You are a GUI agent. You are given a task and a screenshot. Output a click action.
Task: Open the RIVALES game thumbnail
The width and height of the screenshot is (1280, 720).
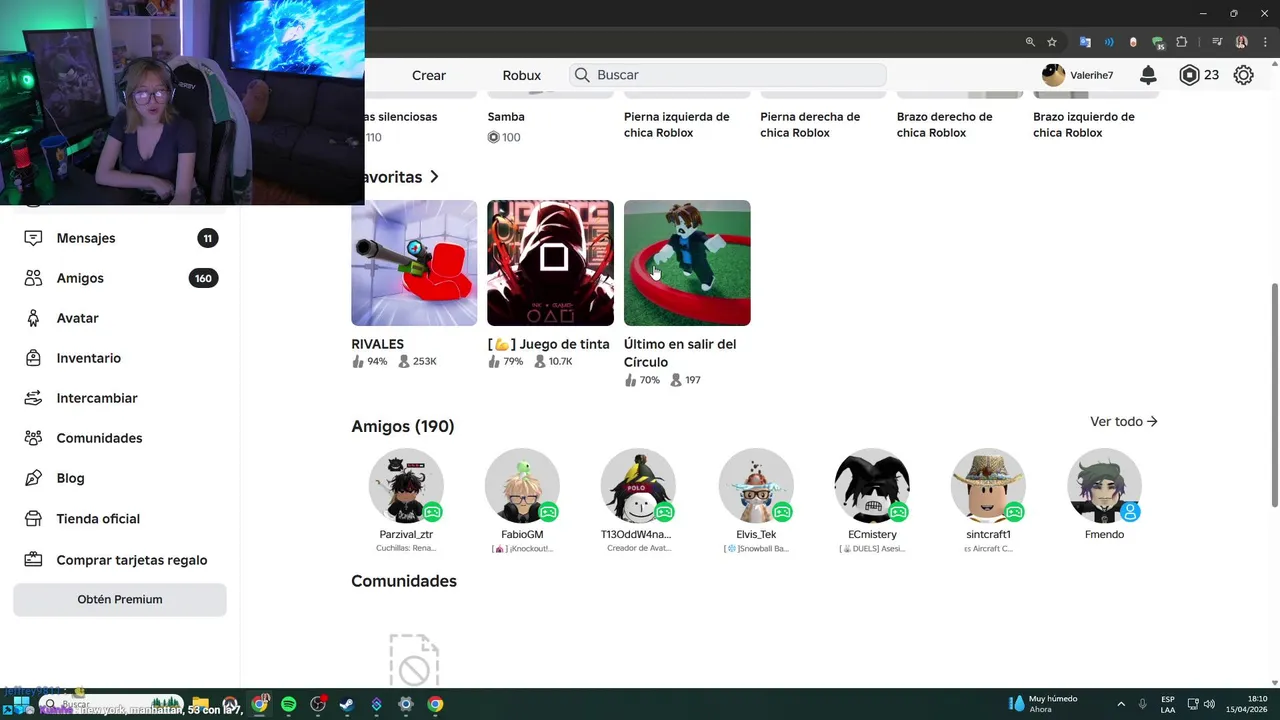[414, 263]
